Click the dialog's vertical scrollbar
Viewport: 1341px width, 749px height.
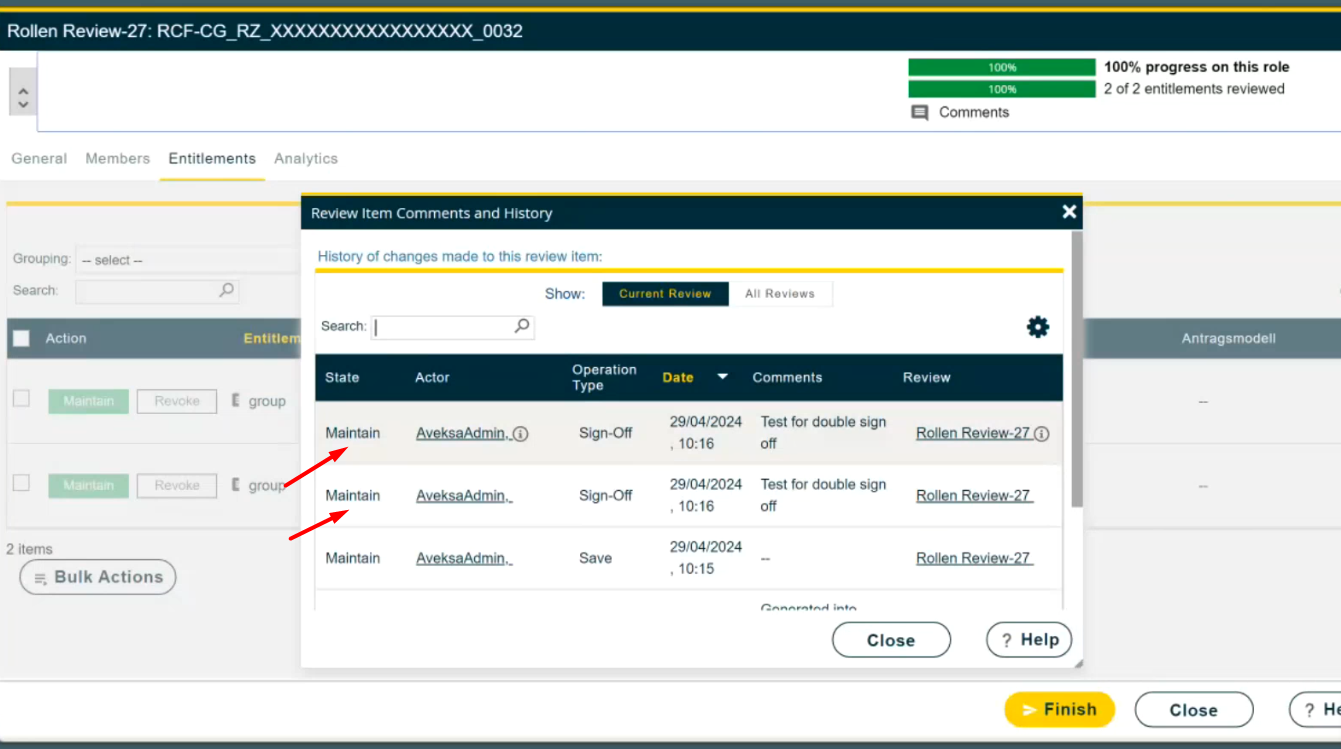1076,370
